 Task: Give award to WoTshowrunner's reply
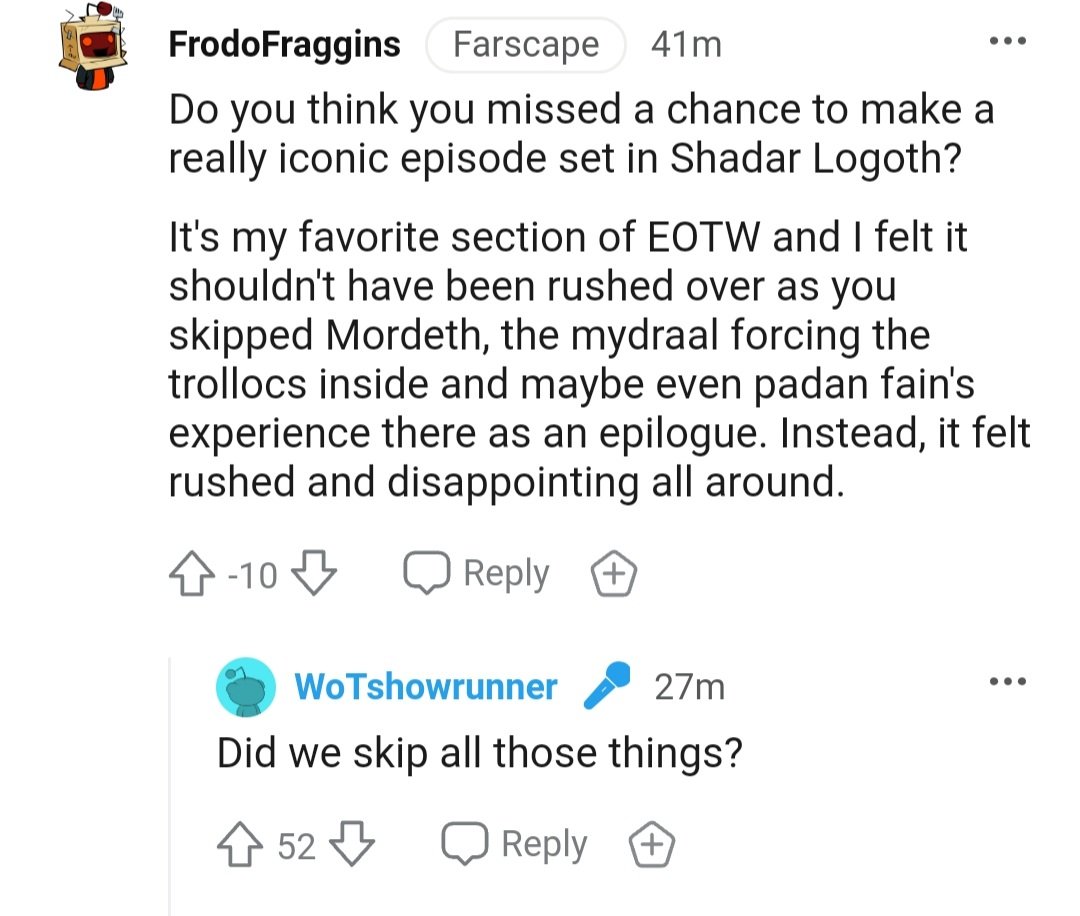651,846
